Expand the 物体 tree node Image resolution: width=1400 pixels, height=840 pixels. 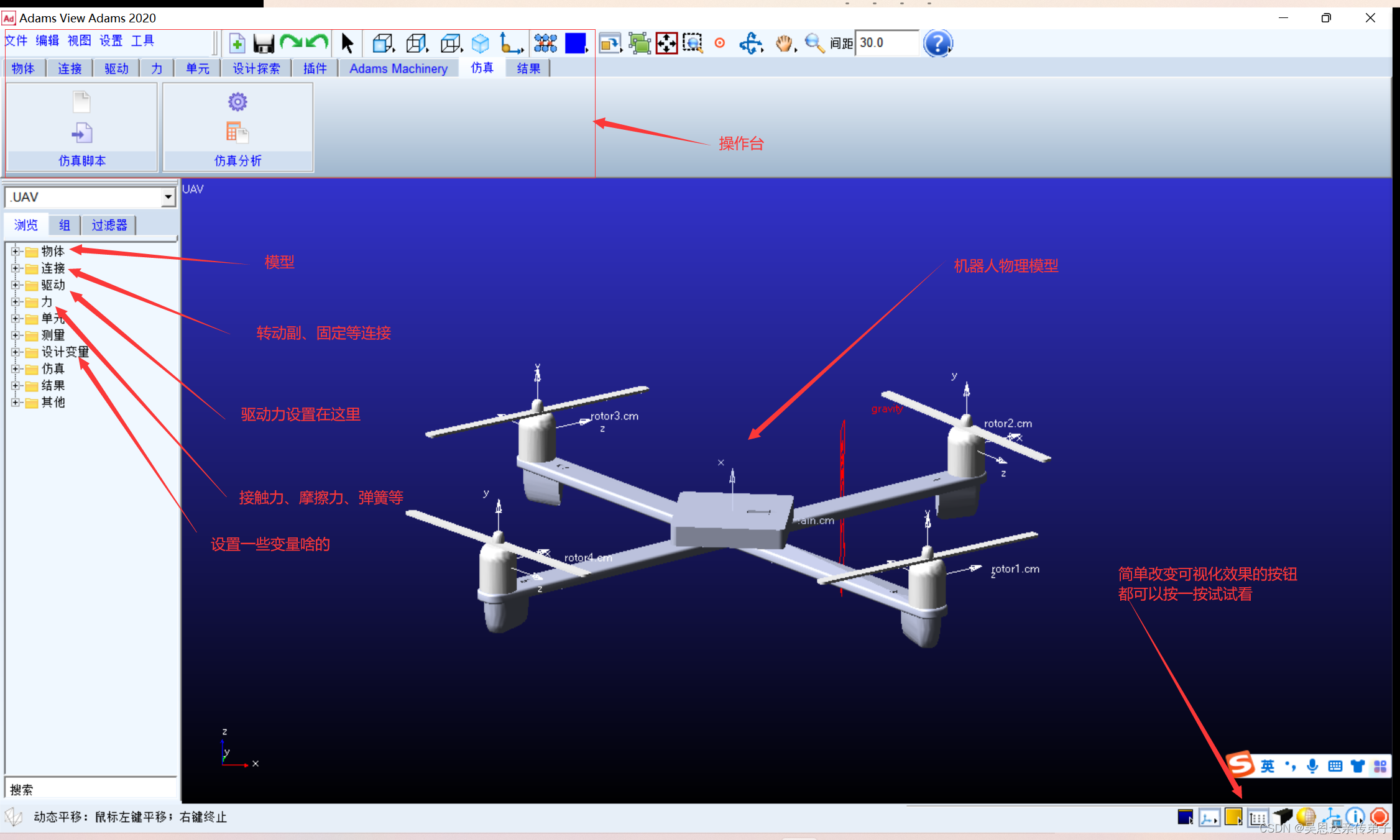(16, 252)
